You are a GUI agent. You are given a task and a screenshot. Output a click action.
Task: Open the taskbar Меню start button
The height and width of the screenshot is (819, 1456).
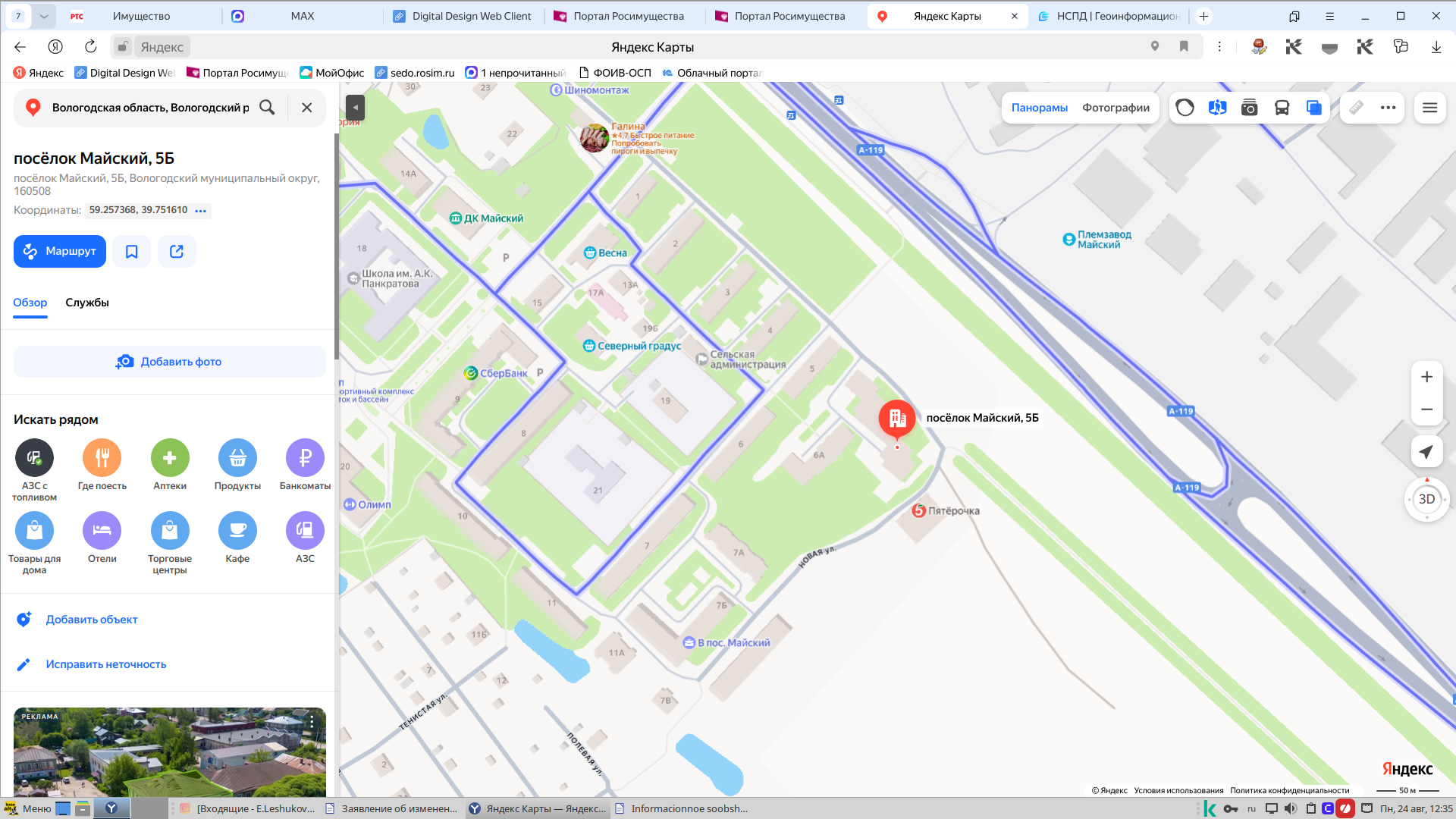pos(28,808)
